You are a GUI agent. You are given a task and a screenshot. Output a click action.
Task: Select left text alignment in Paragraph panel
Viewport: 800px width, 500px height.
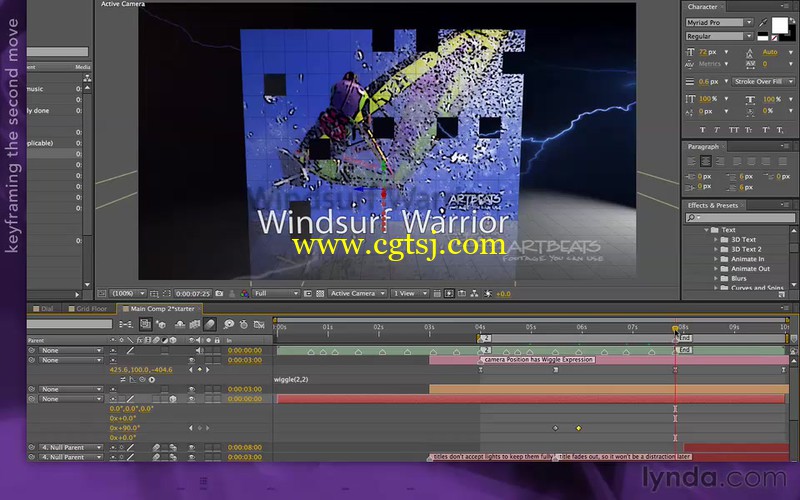coord(691,161)
